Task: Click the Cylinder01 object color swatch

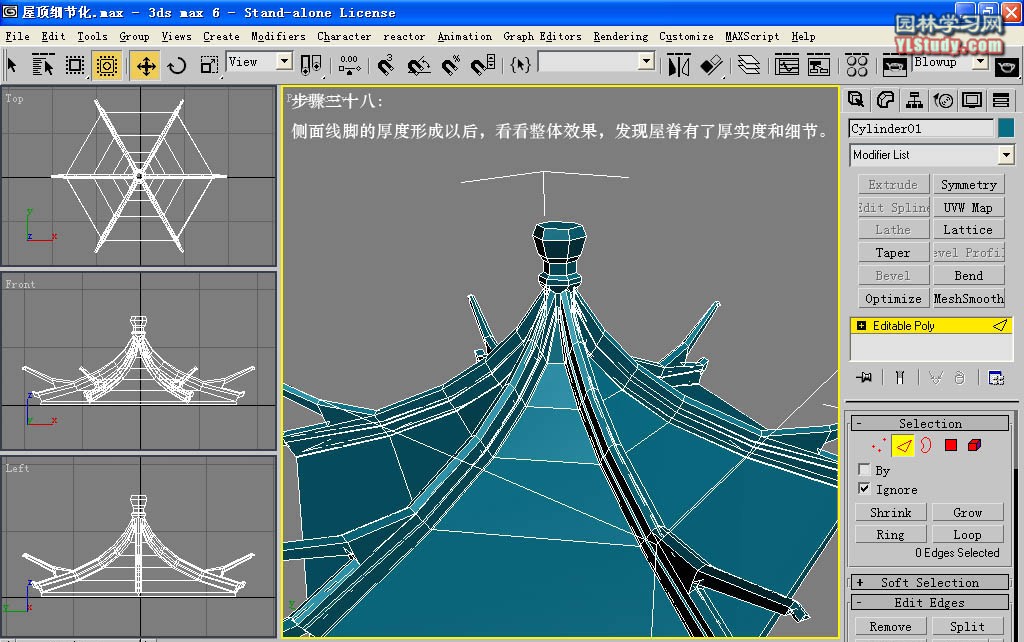Action: 1006,128
